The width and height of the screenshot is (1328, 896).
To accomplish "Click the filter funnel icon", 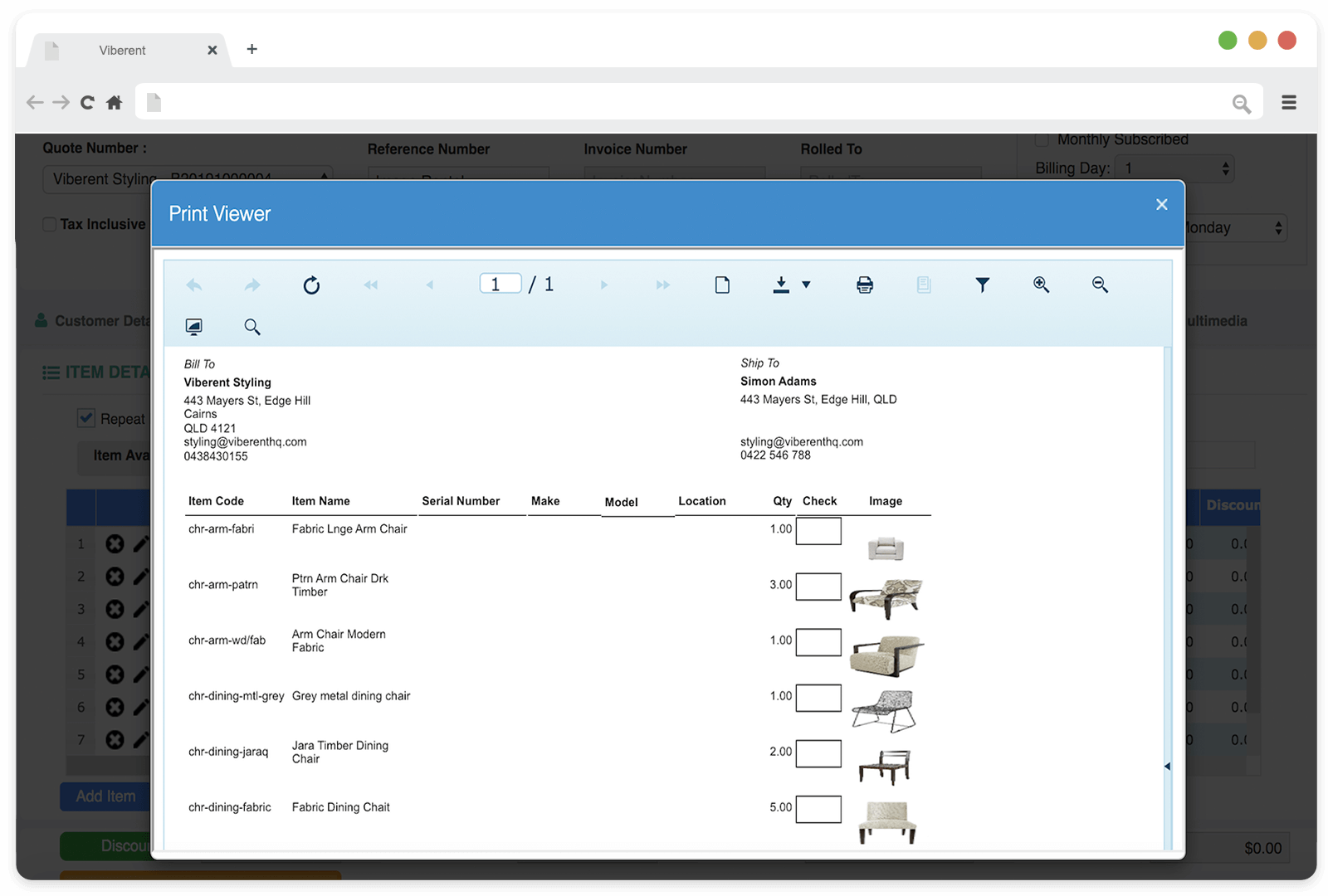I will [982, 285].
